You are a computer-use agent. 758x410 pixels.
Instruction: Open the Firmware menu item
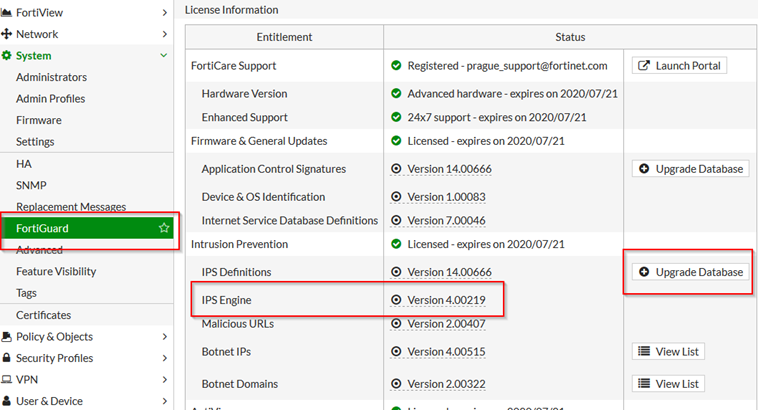pos(38,120)
